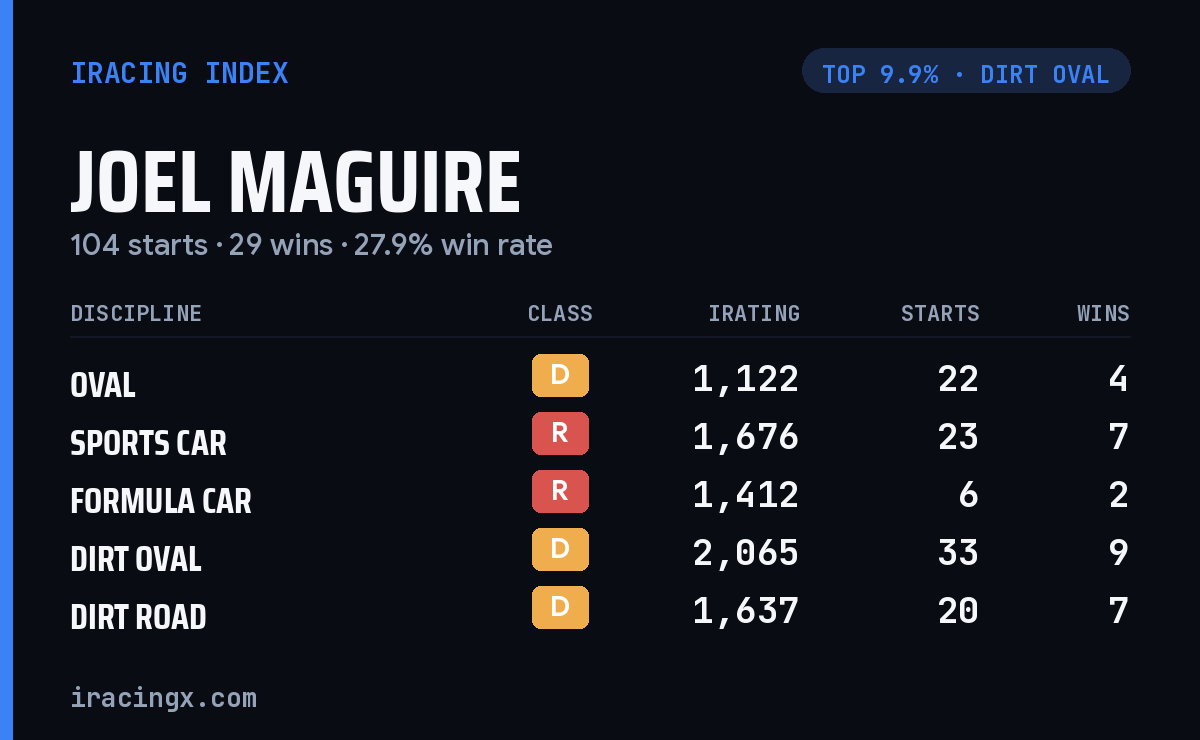The width and height of the screenshot is (1200, 740).
Task: Select the Sports Car discipline row
Action: tap(600, 437)
